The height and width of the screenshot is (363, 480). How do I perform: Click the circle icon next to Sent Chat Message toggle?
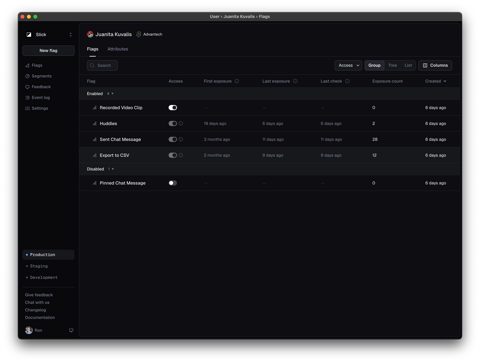point(181,140)
